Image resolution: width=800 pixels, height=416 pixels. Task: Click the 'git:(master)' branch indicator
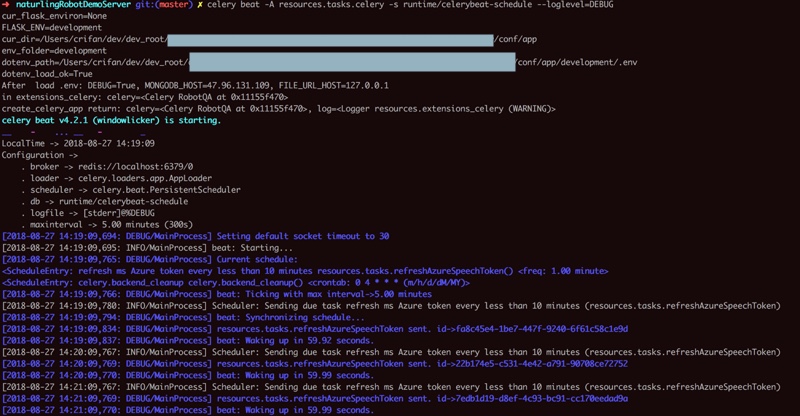164,5
